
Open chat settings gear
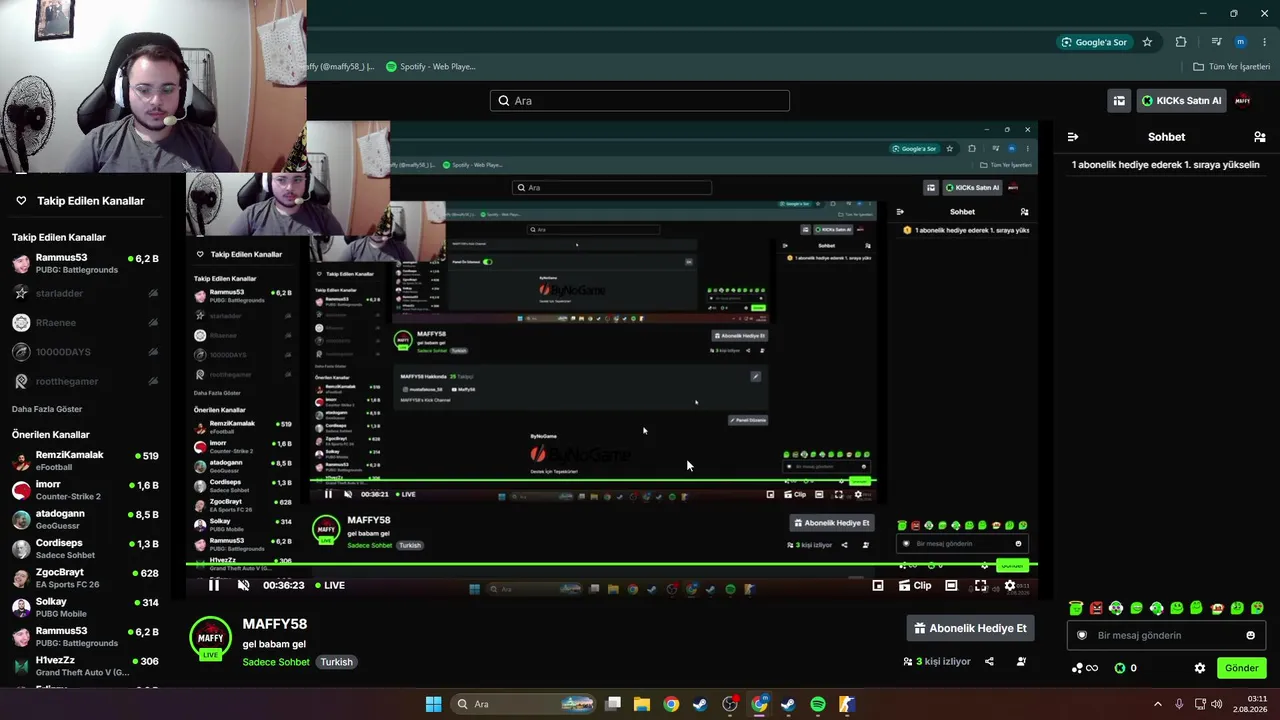(x=1200, y=668)
